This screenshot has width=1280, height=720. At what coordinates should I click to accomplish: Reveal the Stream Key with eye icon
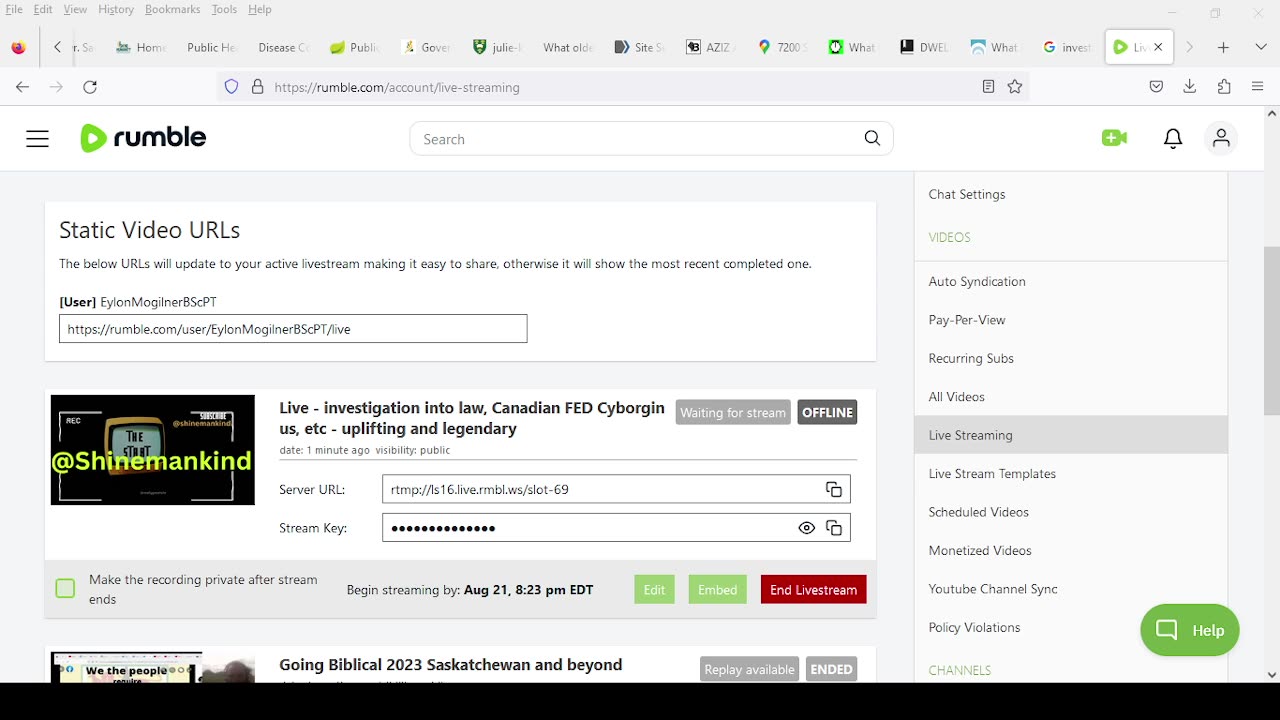pos(806,528)
